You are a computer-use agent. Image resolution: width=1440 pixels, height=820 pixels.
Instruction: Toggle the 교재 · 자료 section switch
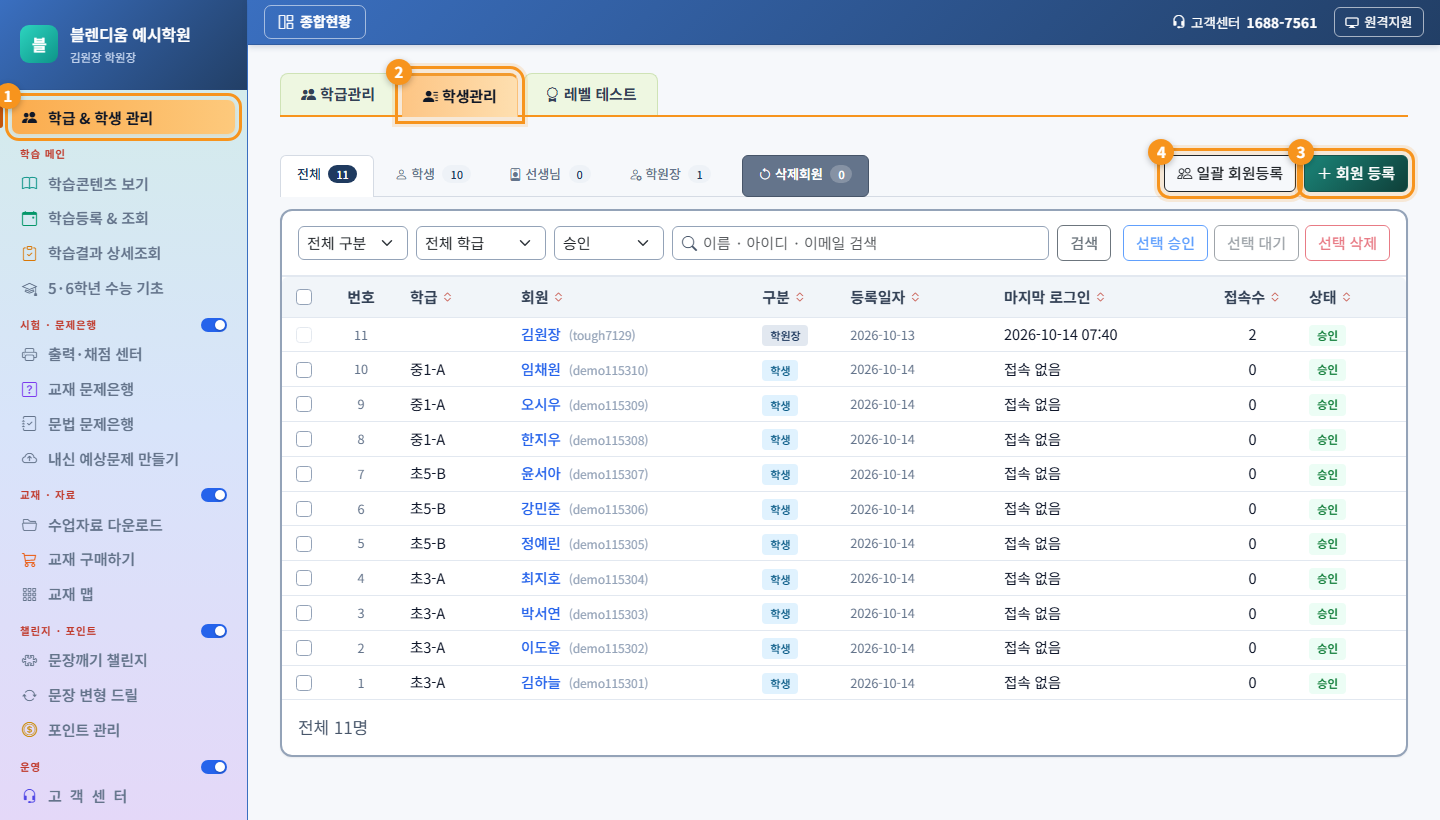pyautogui.click(x=214, y=495)
